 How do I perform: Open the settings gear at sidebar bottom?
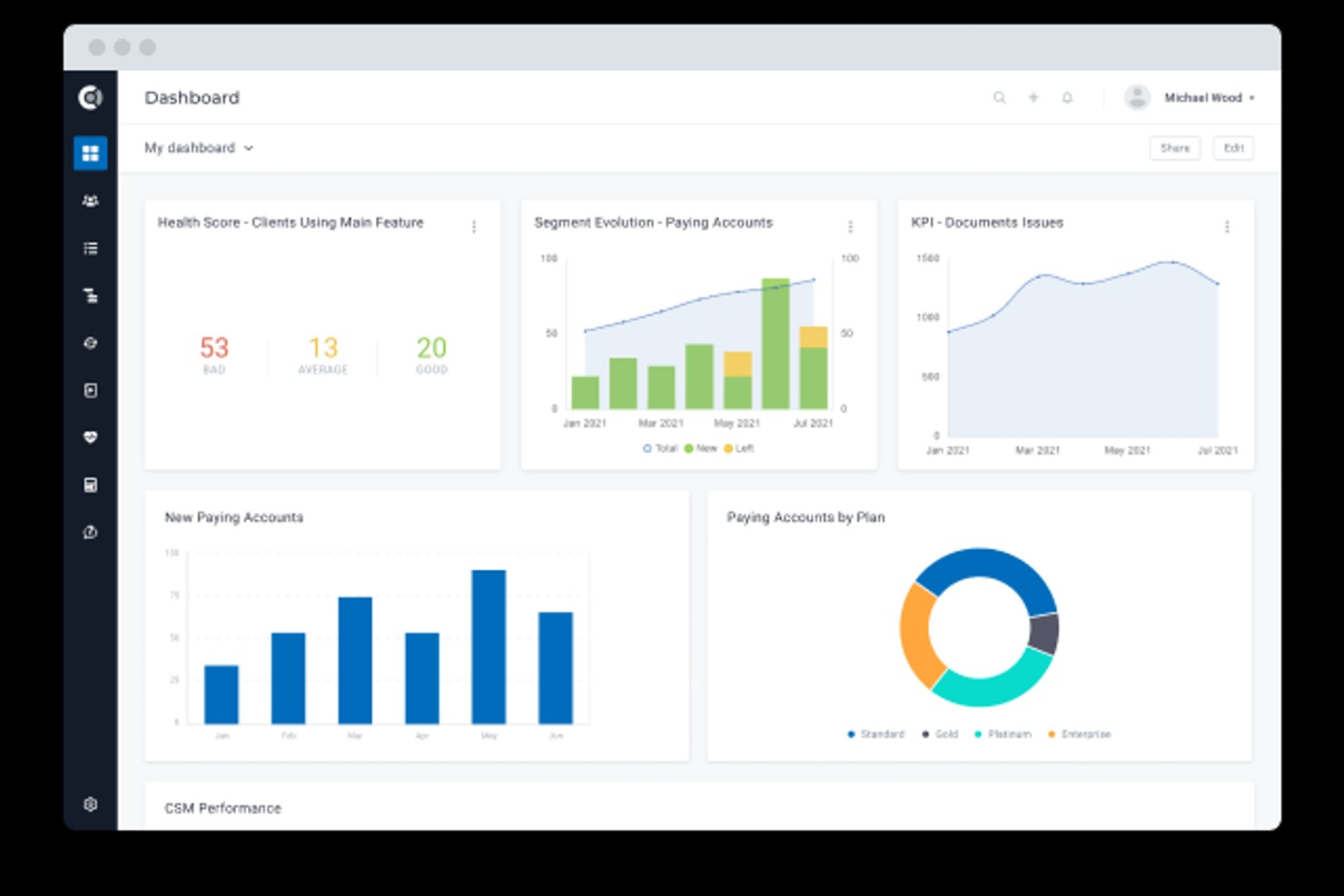(90, 804)
